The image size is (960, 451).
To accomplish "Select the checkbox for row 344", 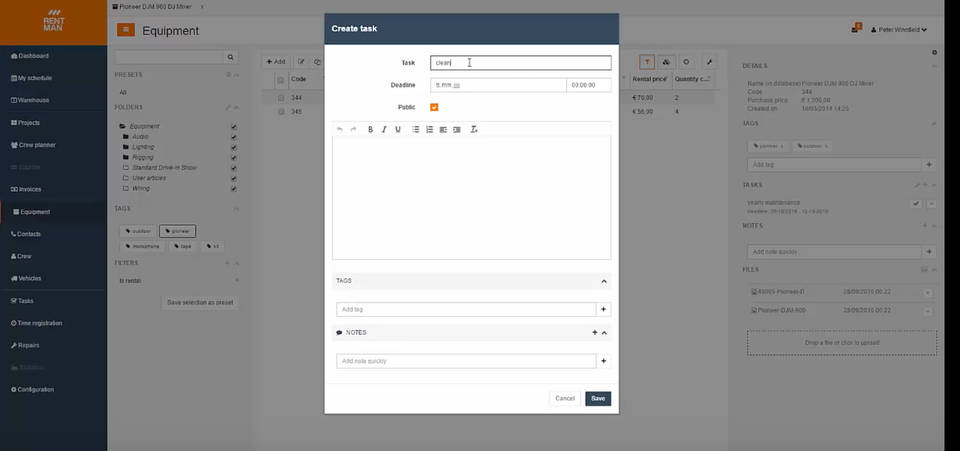I will [x=280, y=98].
